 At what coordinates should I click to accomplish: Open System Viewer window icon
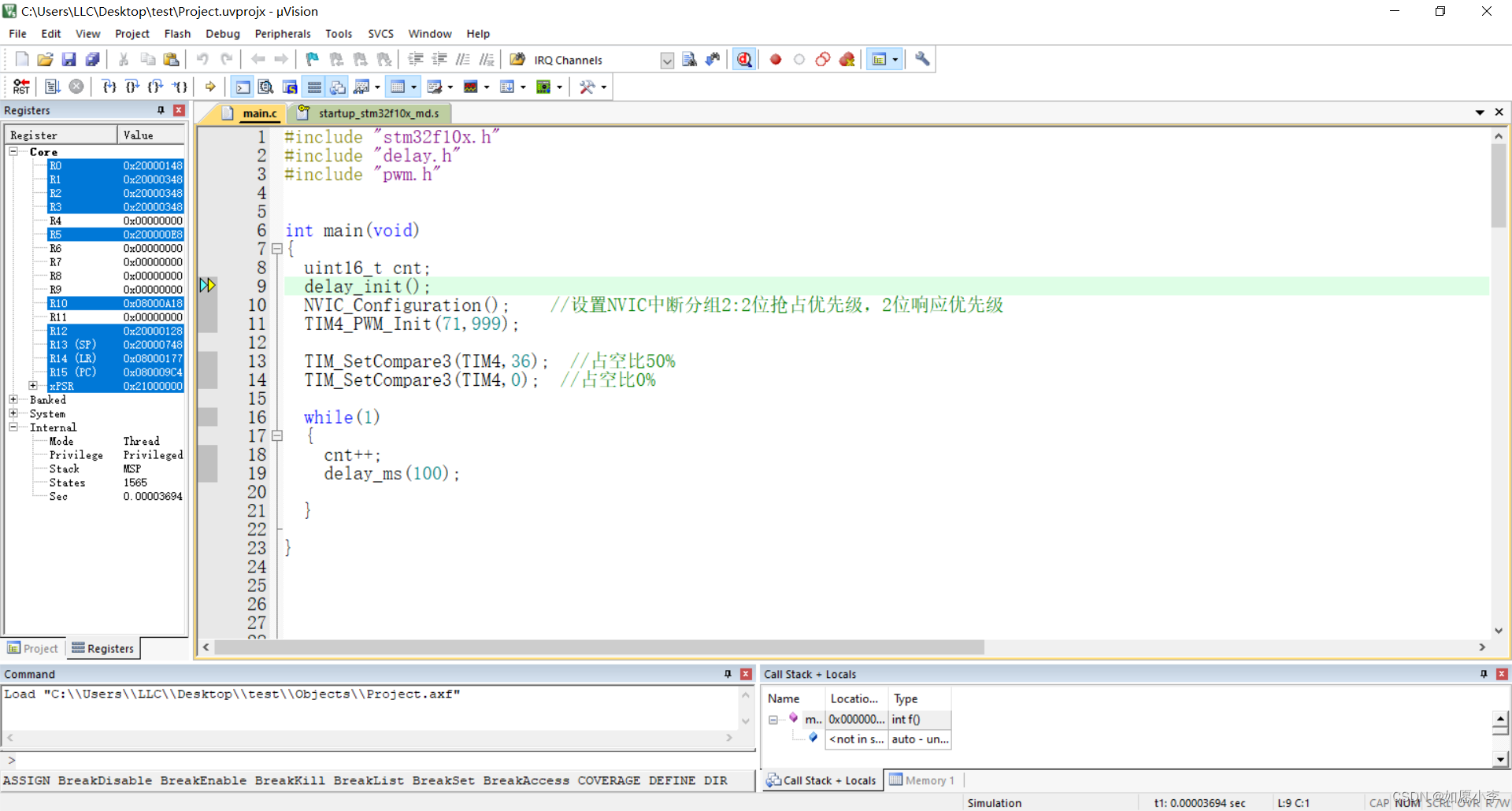tap(543, 87)
